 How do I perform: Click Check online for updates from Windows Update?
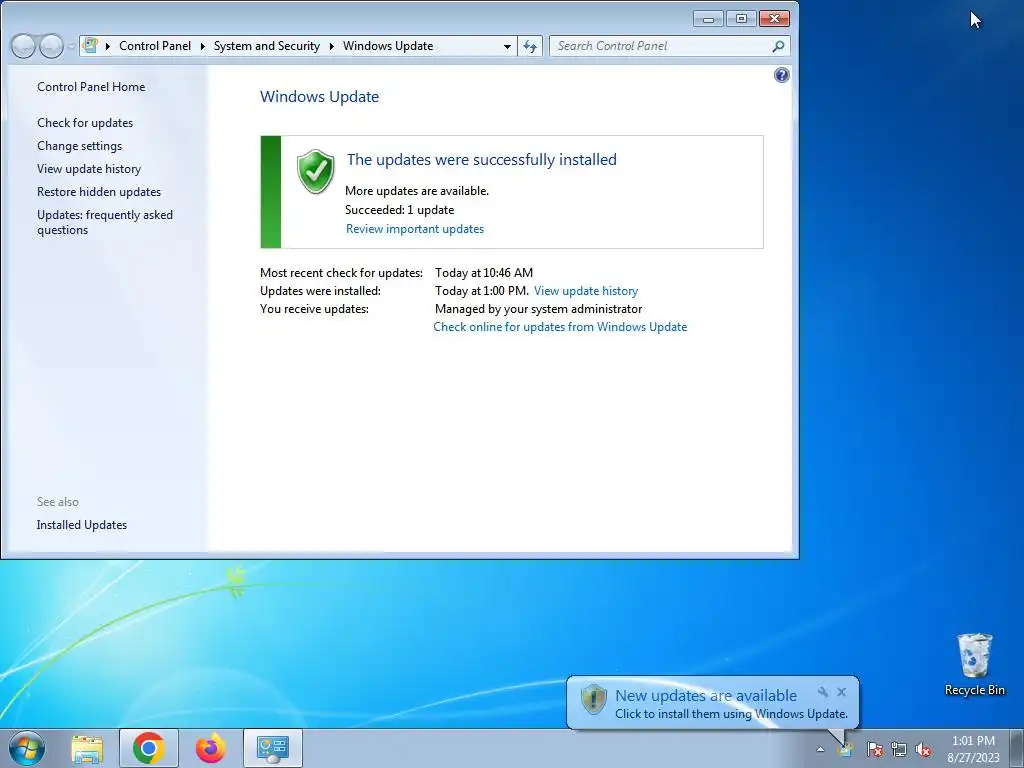560,327
